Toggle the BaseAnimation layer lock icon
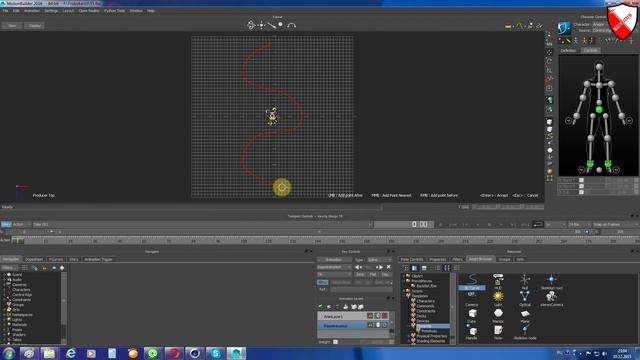The image size is (640, 360). point(378,325)
